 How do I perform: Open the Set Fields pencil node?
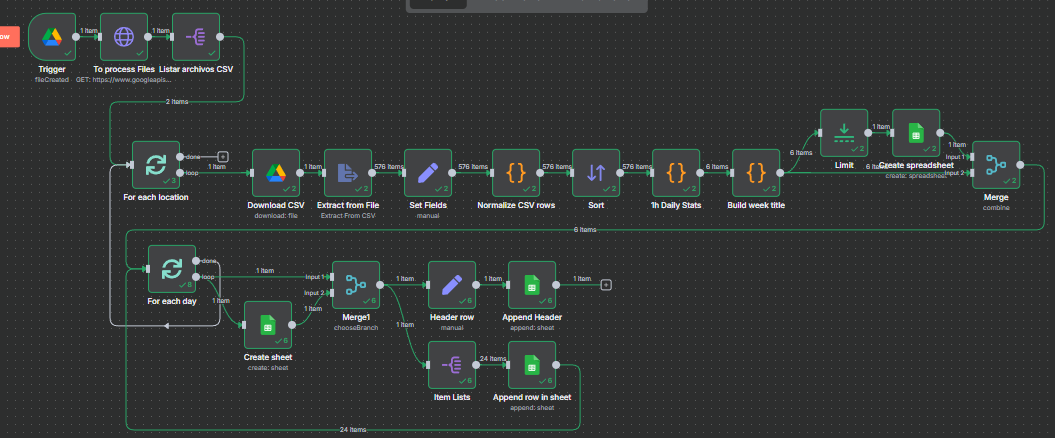coord(428,173)
